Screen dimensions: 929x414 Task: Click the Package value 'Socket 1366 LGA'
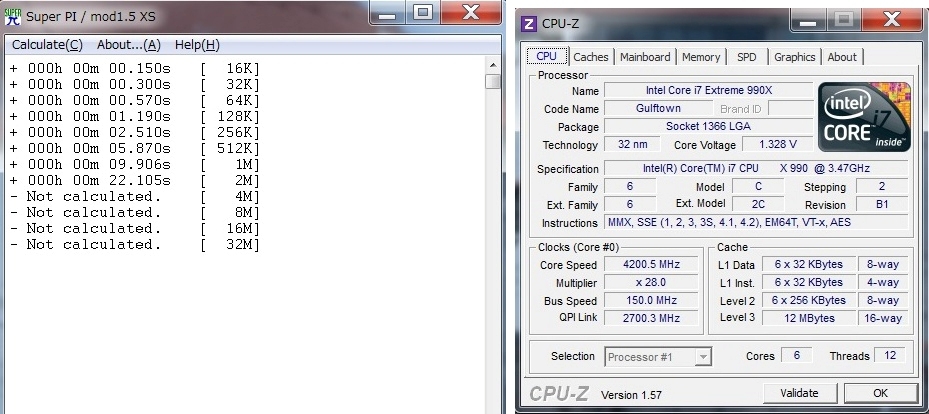click(x=708, y=126)
